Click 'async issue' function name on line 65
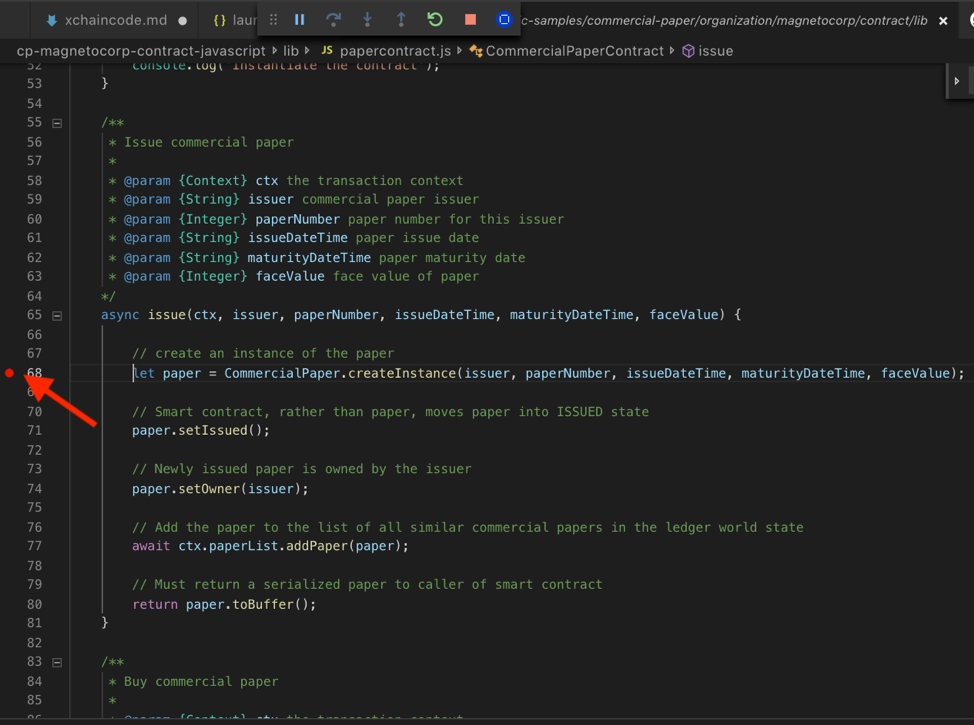Screen dimensions: 974x725 [166, 315]
